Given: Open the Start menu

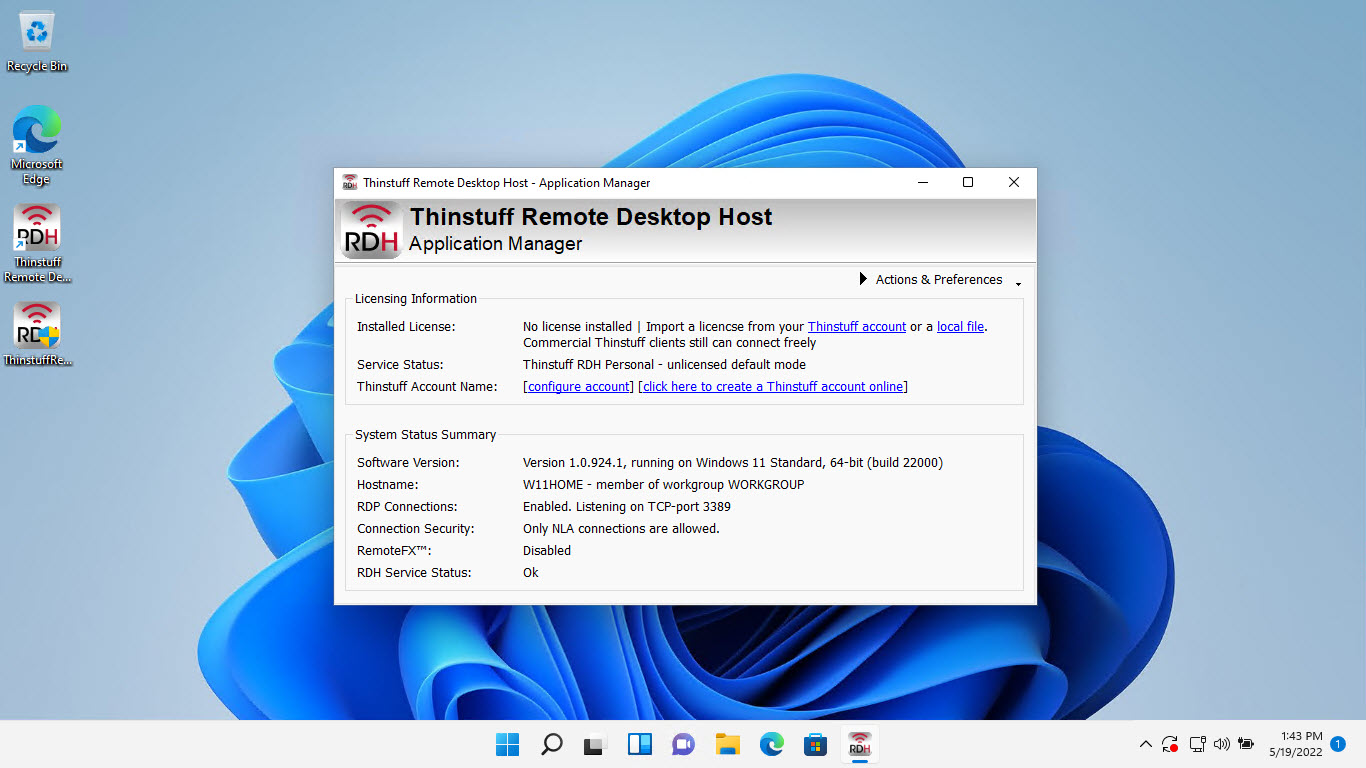Looking at the screenshot, I should coord(507,744).
